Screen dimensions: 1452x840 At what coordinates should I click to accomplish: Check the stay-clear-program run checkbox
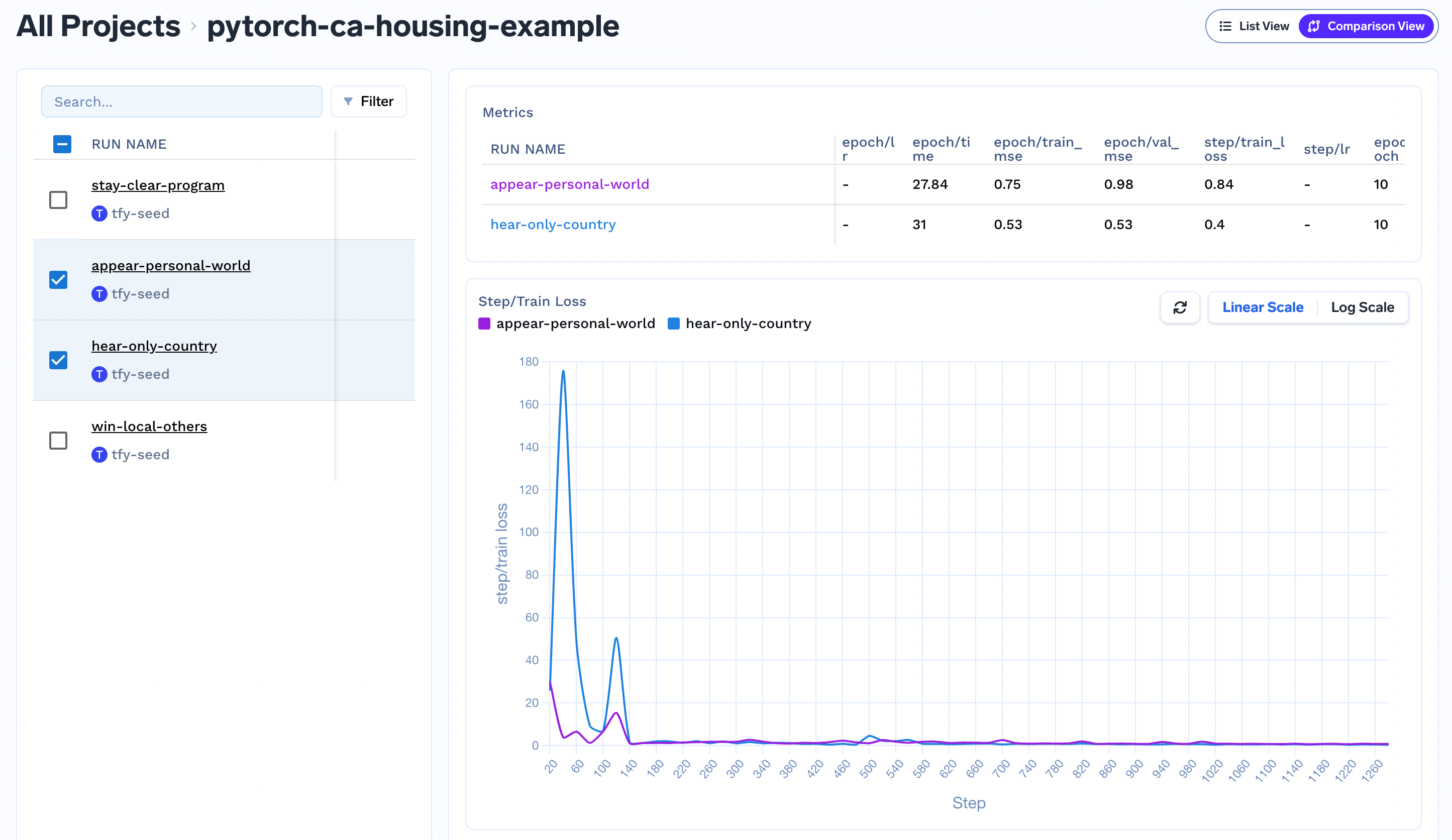(58, 200)
